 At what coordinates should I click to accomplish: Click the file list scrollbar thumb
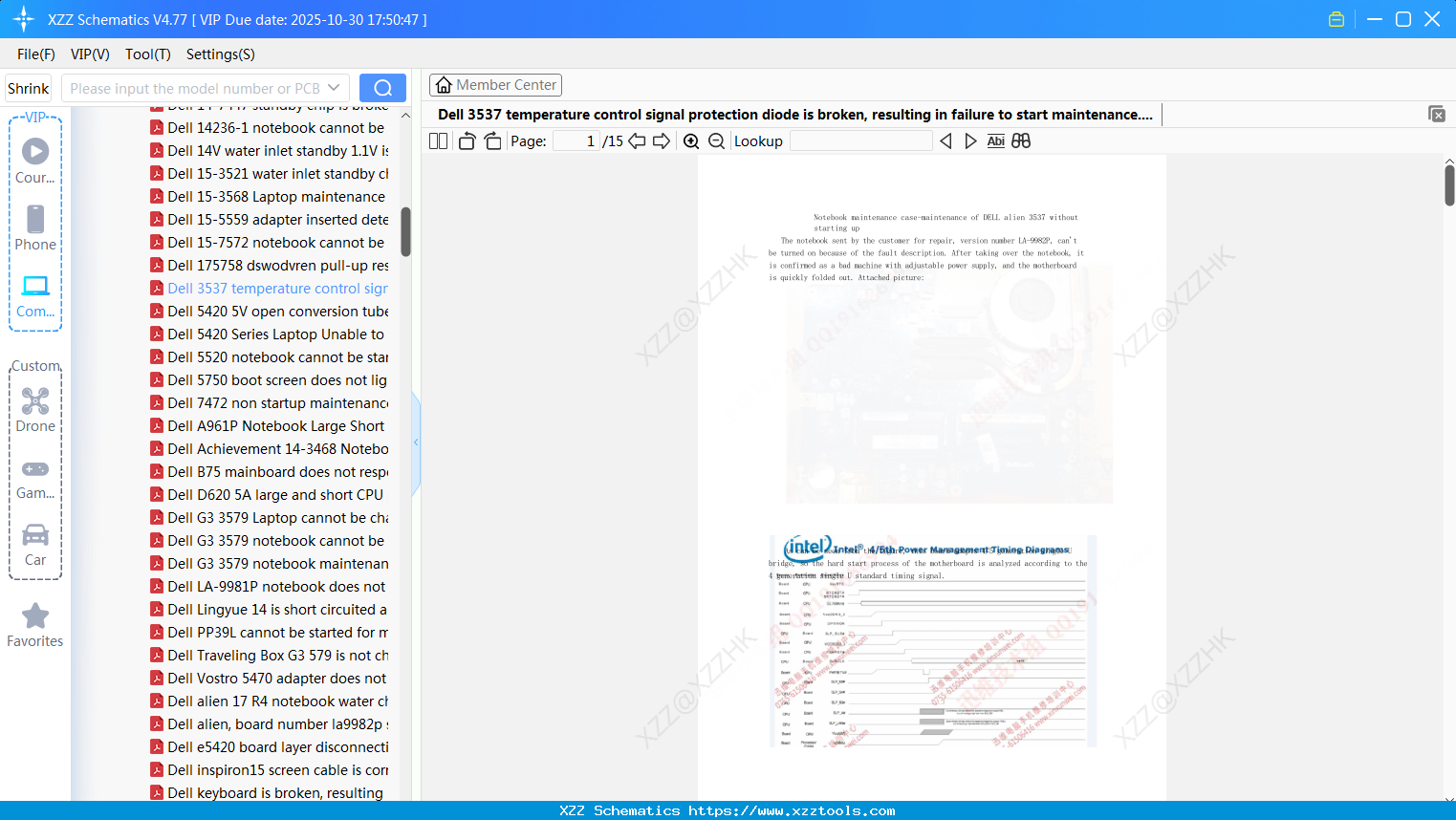tap(405, 232)
